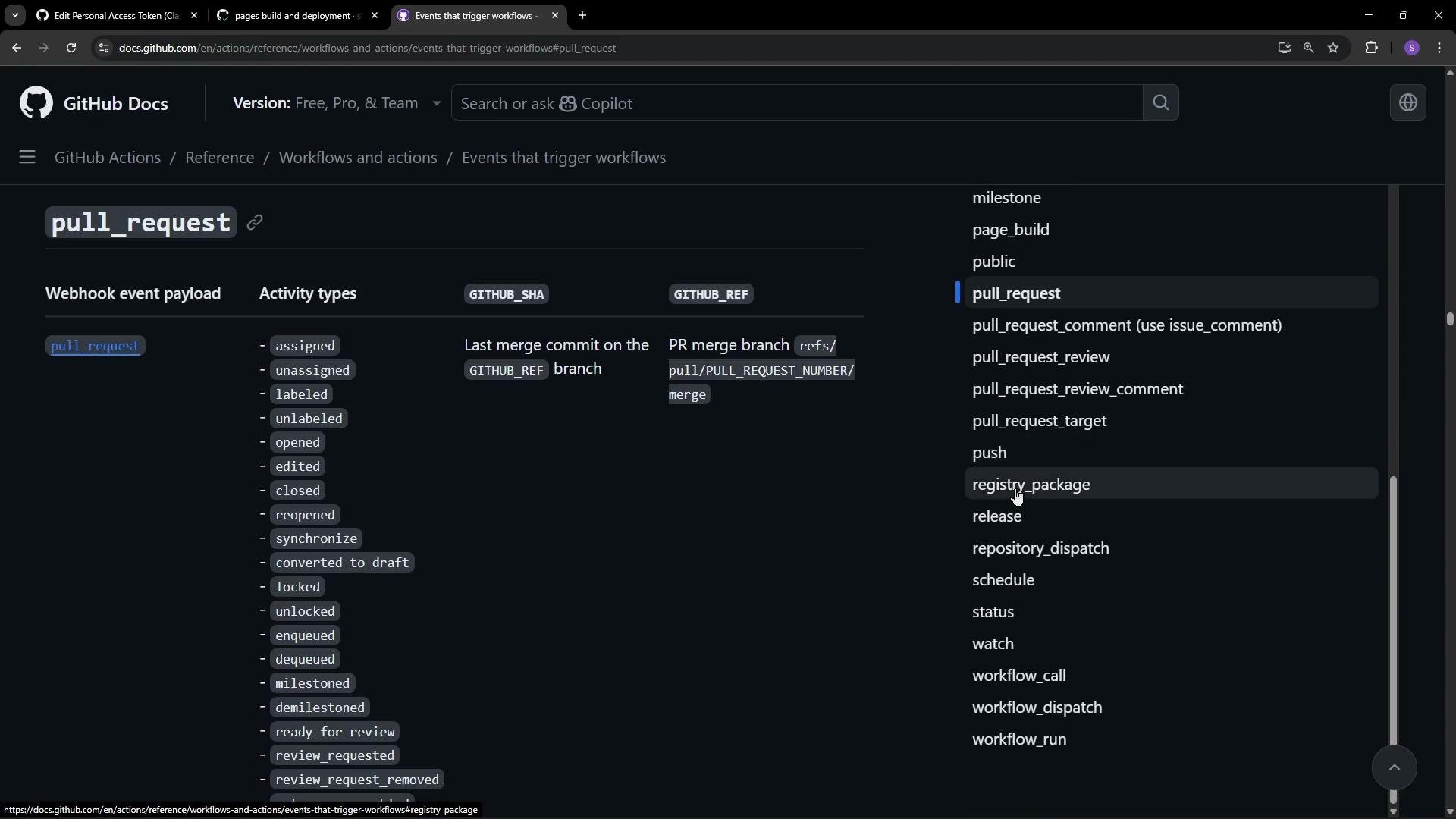The width and height of the screenshot is (1456, 819).
Task: Bookmark this page with the star icon
Action: click(x=1333, y=48)
